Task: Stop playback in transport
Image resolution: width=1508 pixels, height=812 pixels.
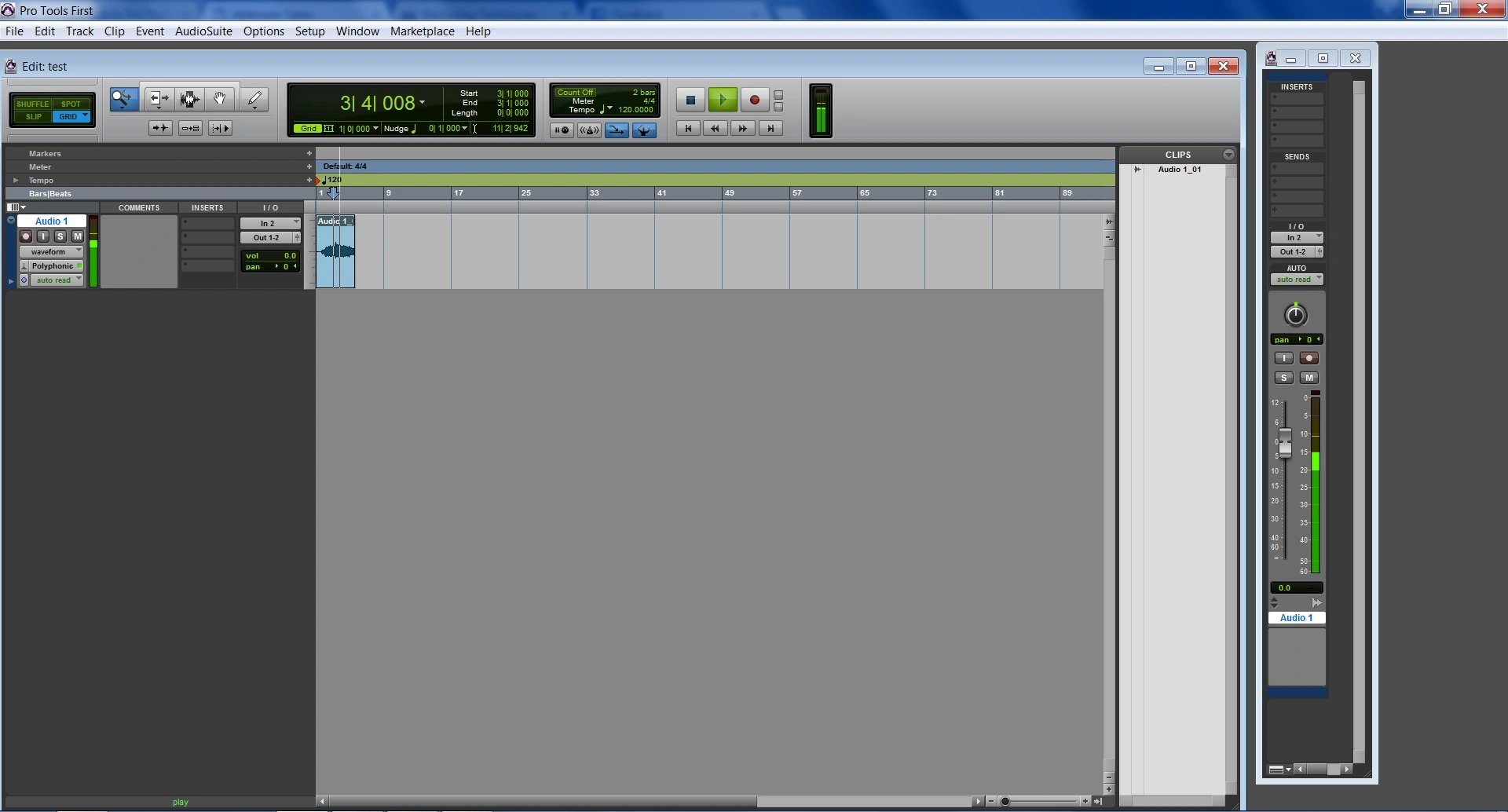Action: tap(691, 100)
